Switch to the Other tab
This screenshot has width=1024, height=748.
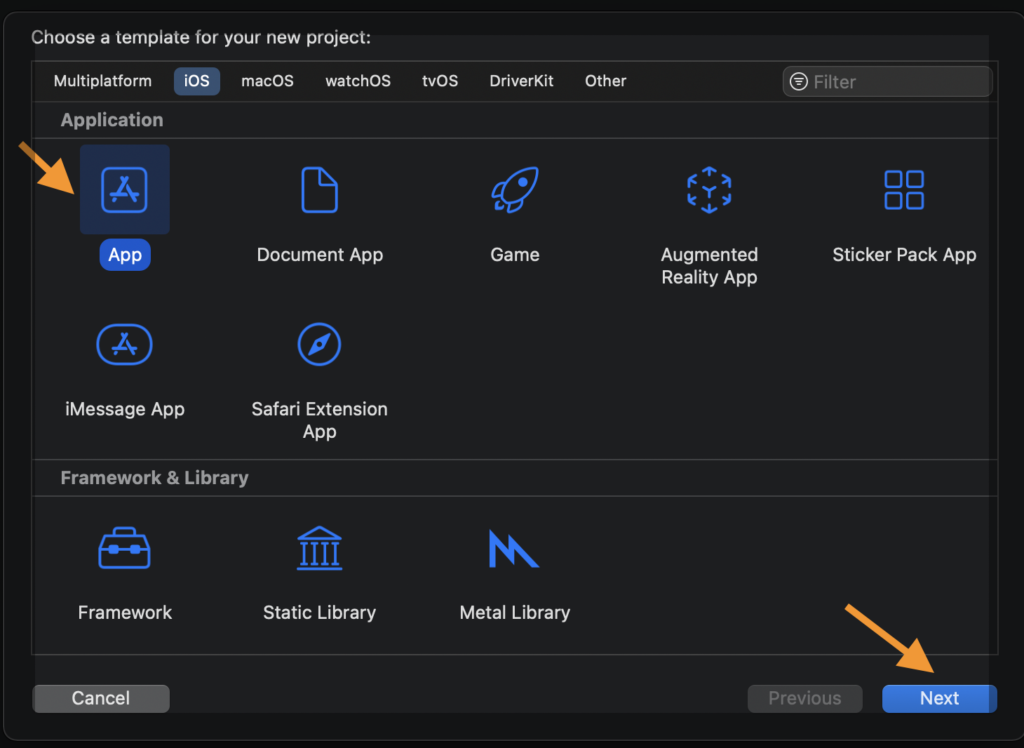point(605,81)
